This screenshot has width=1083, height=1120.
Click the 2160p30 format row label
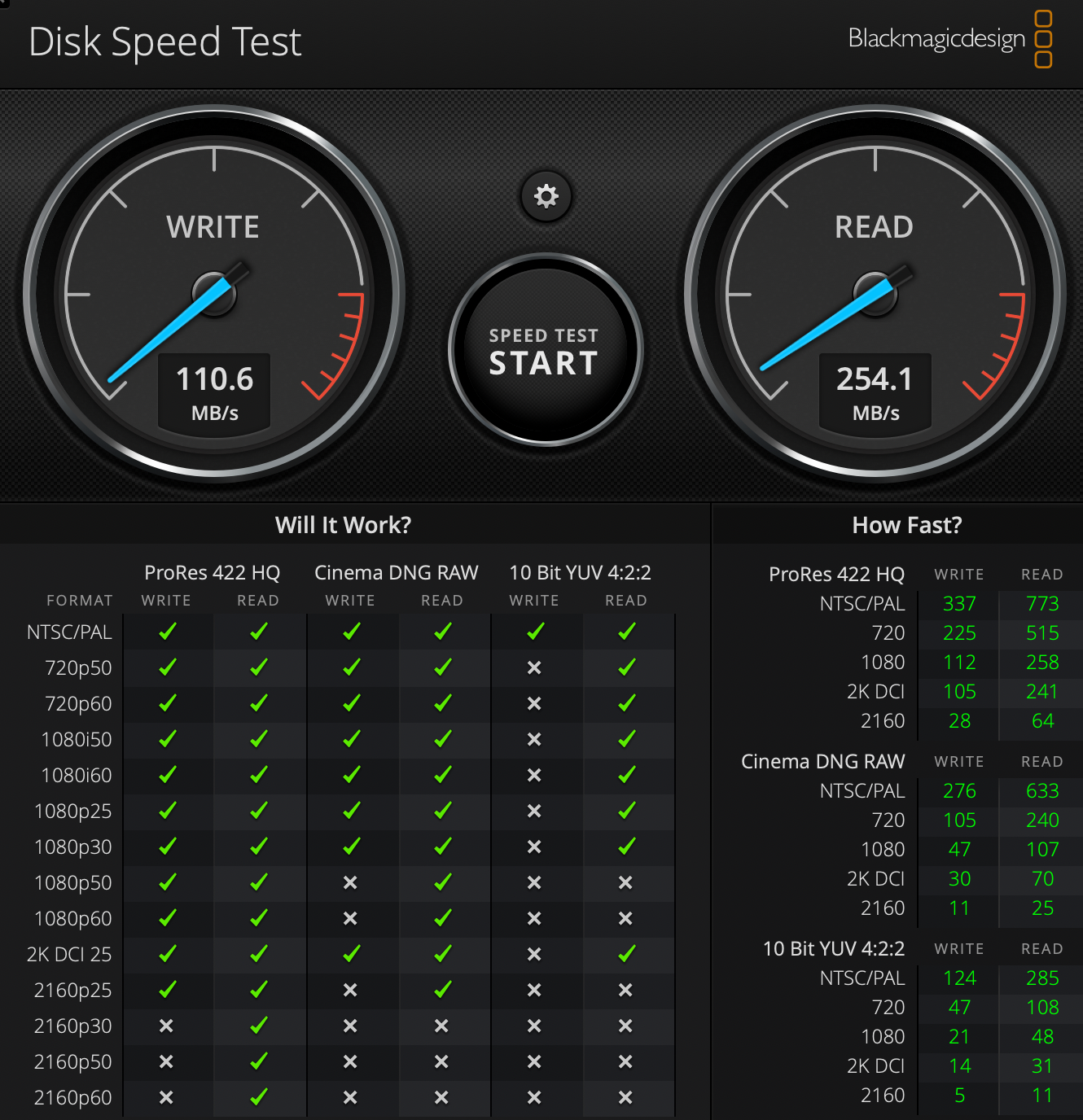tap(73, 1026)
